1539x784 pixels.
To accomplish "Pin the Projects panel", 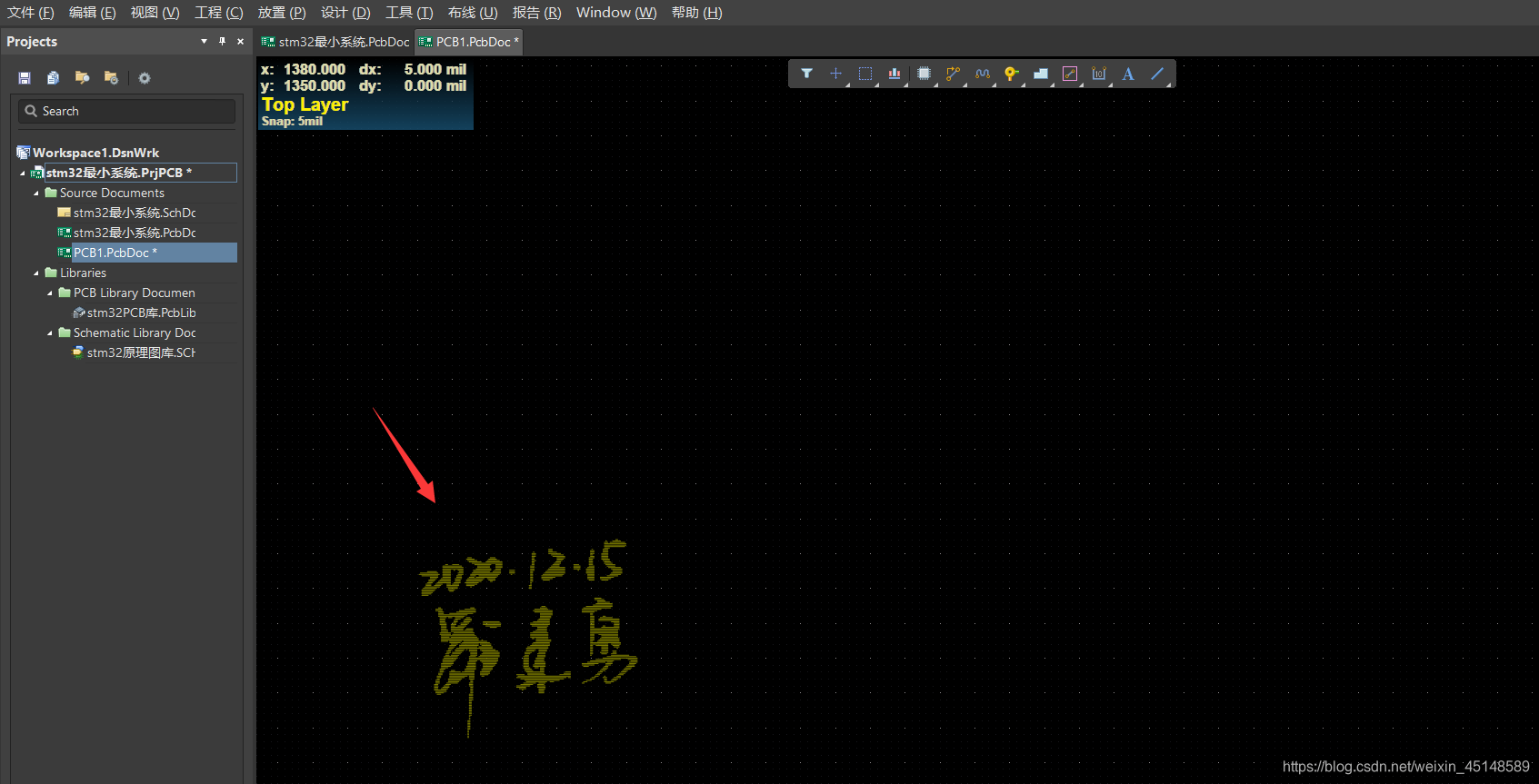I will click(x=222, y=41).
